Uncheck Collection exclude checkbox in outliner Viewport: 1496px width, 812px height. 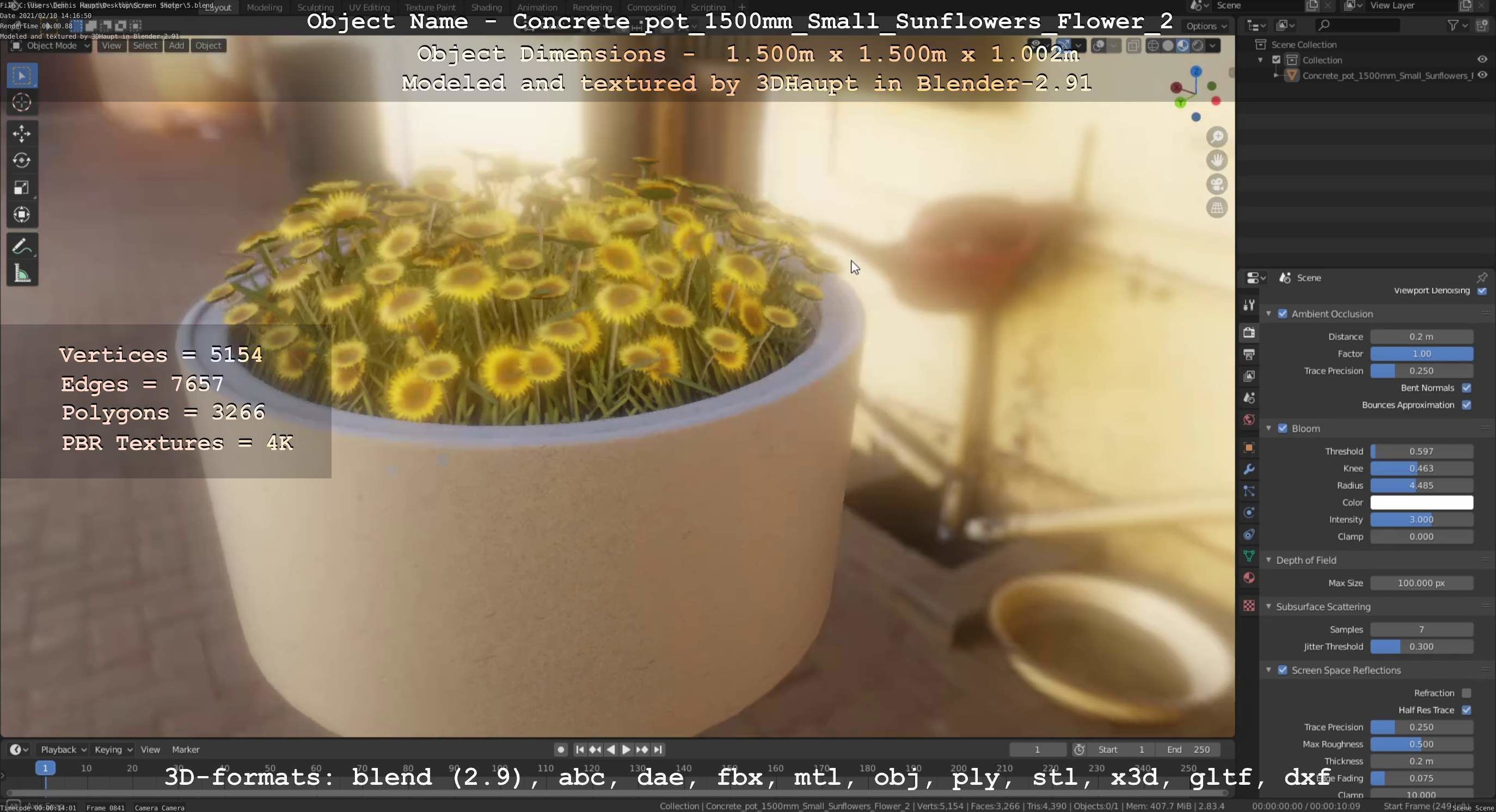tap(1277, 60)
